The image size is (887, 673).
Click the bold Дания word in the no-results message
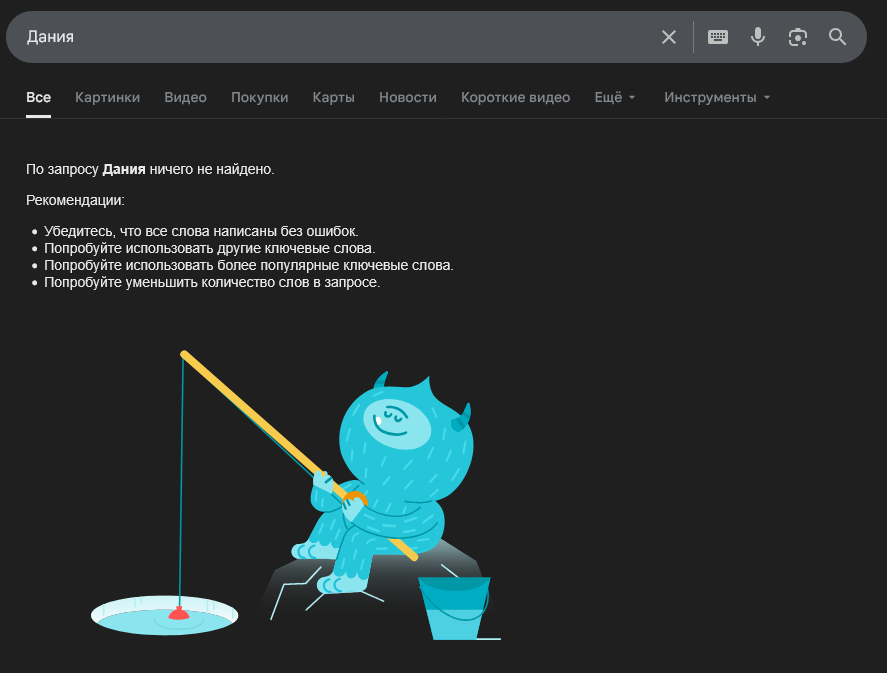pos(124,169)
